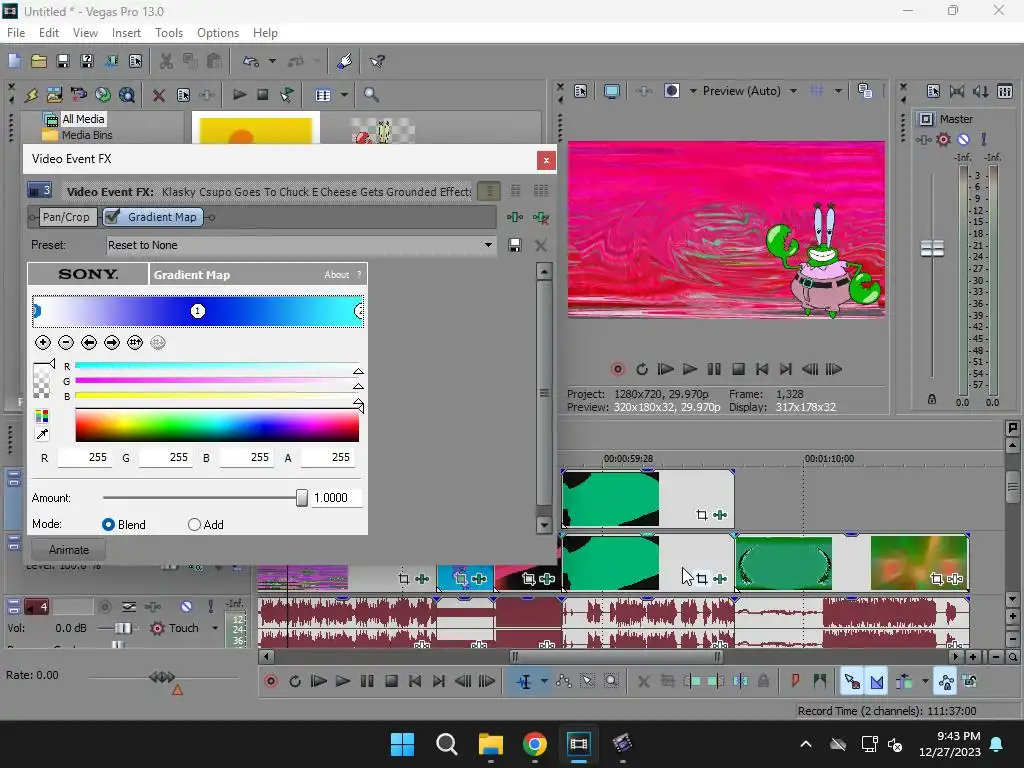1024x768 pixels.
Task: Select the All Media tree item
Action: click(x=82, y=119)
